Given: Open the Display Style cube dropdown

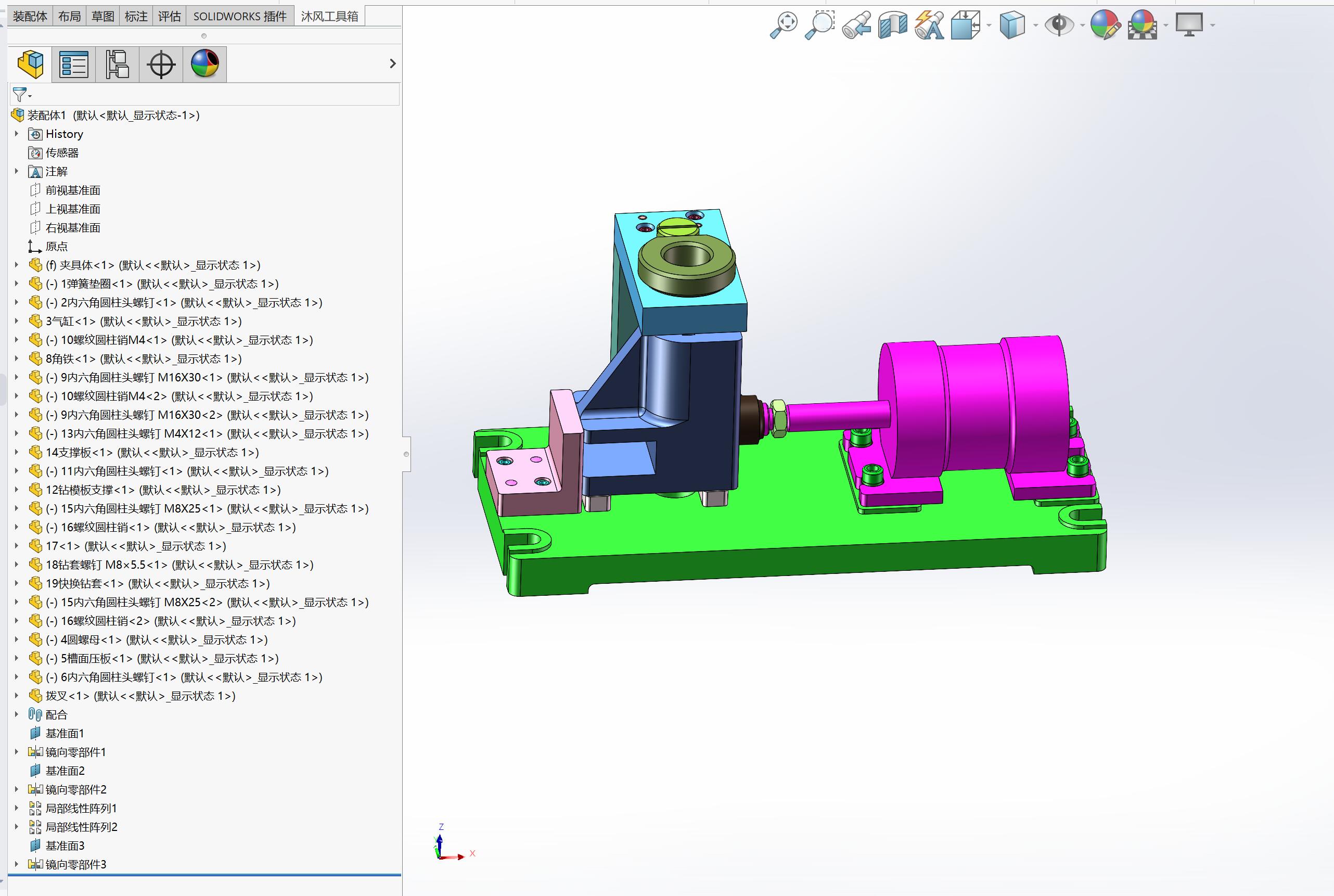Looking at the screenshot, I should point(1012,25).
